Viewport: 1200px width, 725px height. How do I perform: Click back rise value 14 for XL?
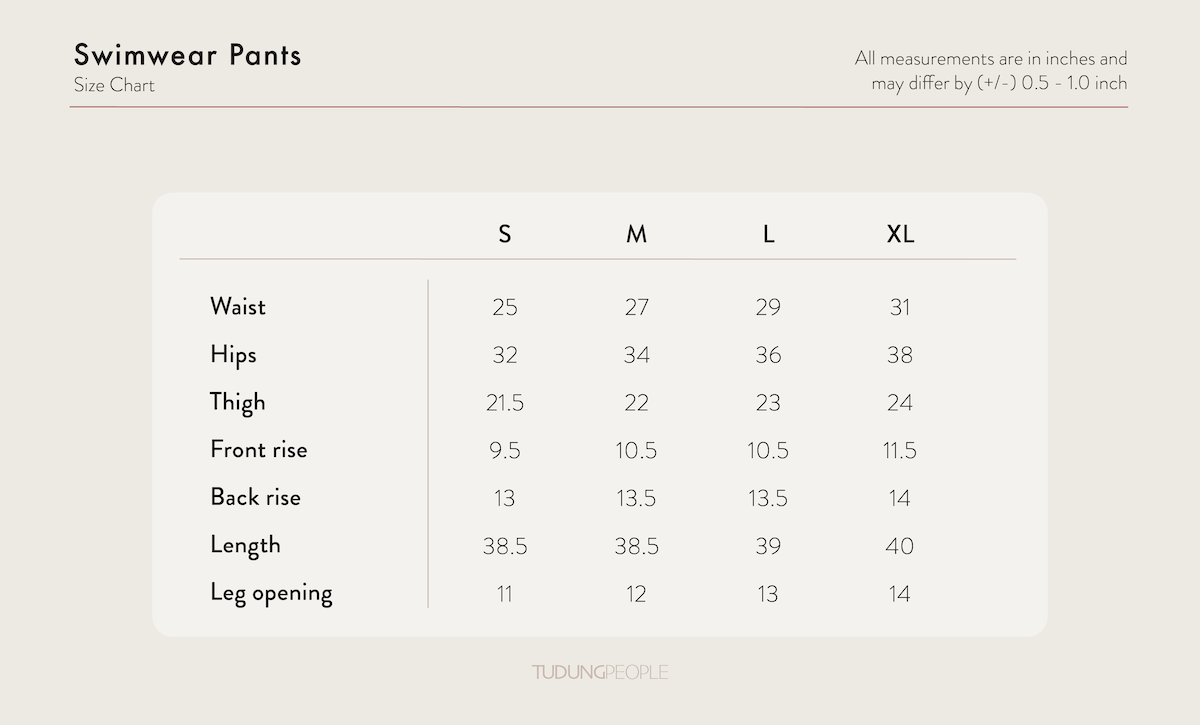point(900,498)
